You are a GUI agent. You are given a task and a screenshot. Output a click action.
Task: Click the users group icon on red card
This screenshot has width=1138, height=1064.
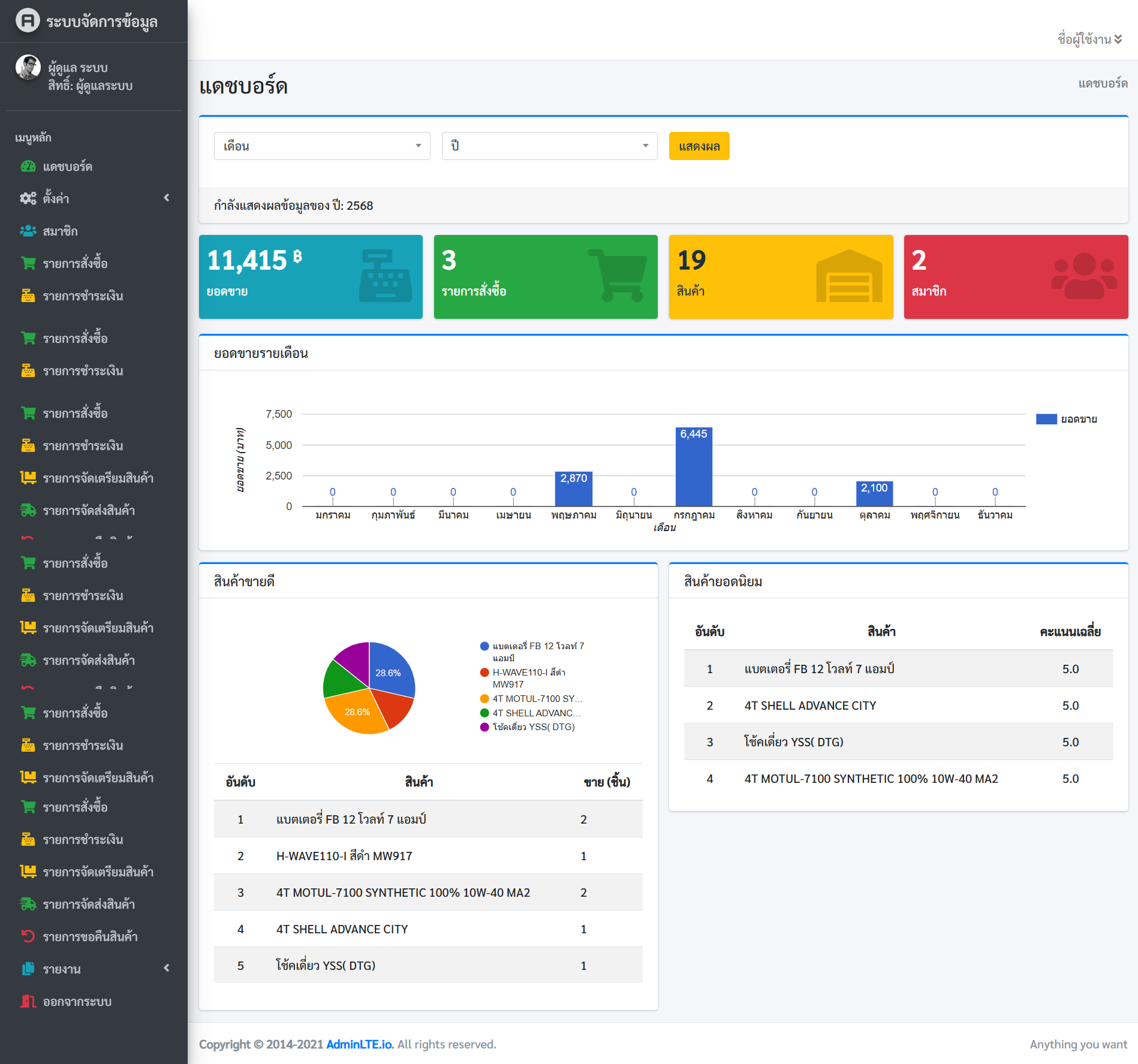[x=1083, y=275]
